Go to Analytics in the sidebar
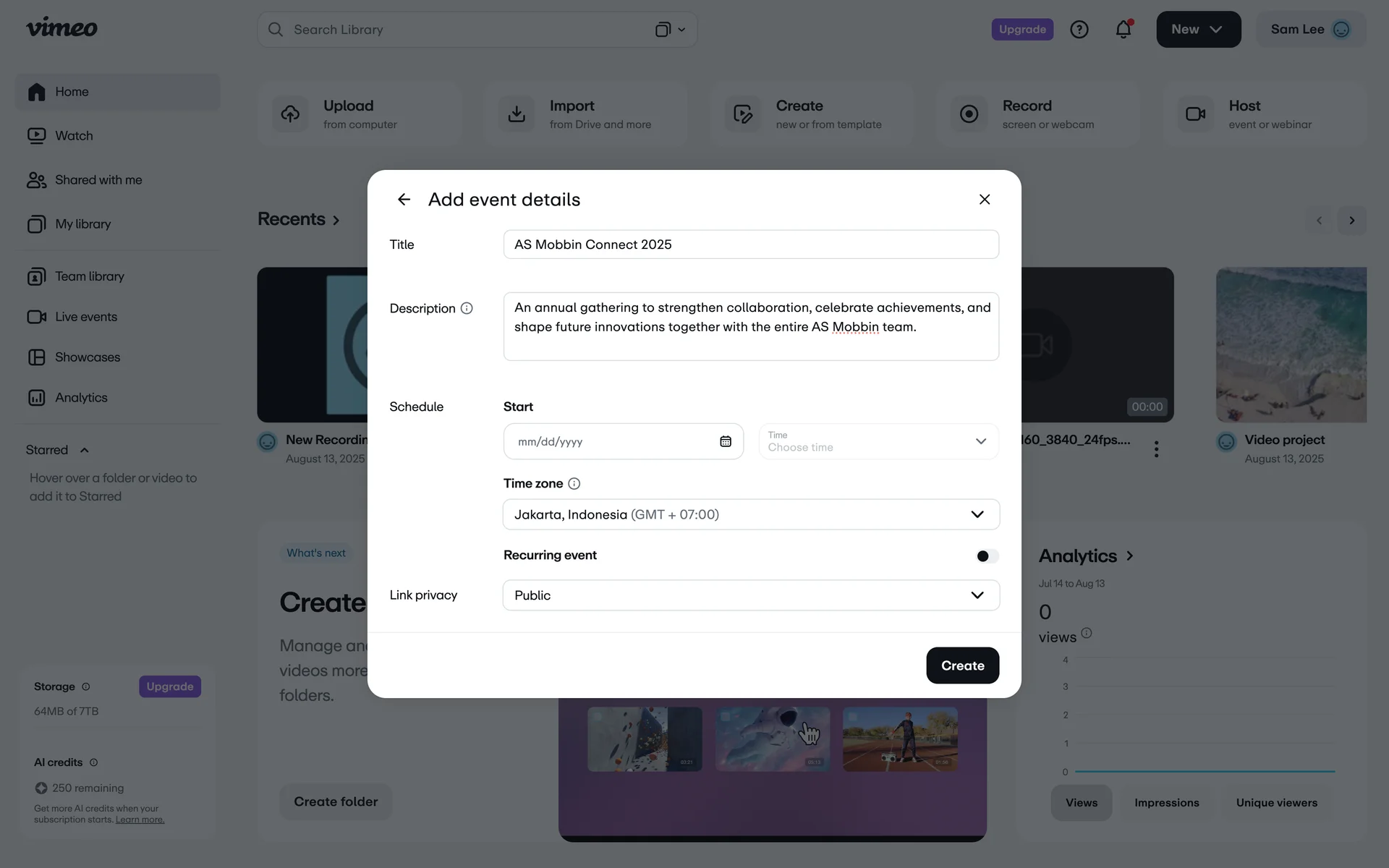Image resolution: width=1389 pixels, height=868 pixels. click(x=81, y=398)
